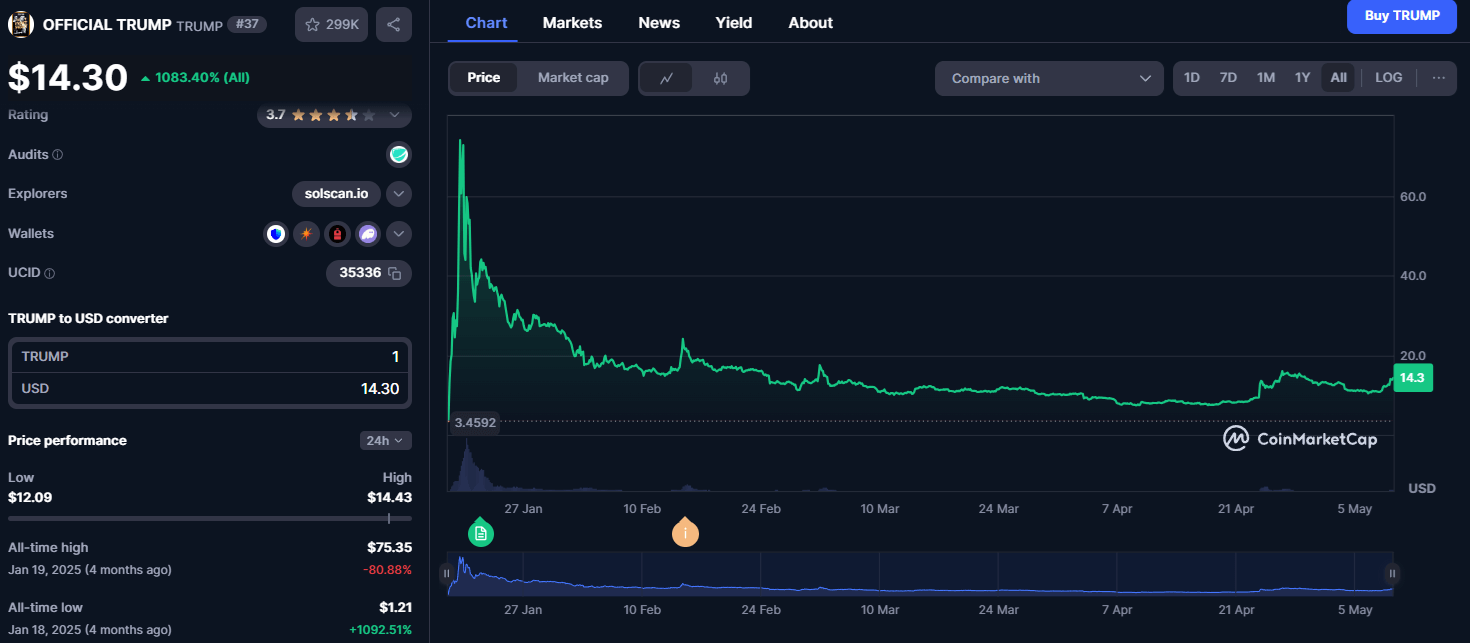Click the USD amount converter field
Viewport: 1470px width, 643px height.
210,389
